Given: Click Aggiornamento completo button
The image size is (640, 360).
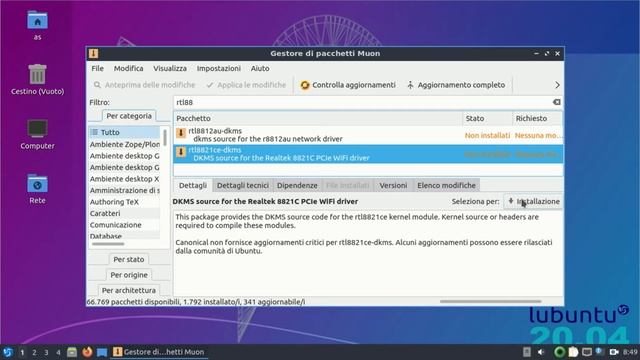Looking at the screenshot, I should point(456,85).
